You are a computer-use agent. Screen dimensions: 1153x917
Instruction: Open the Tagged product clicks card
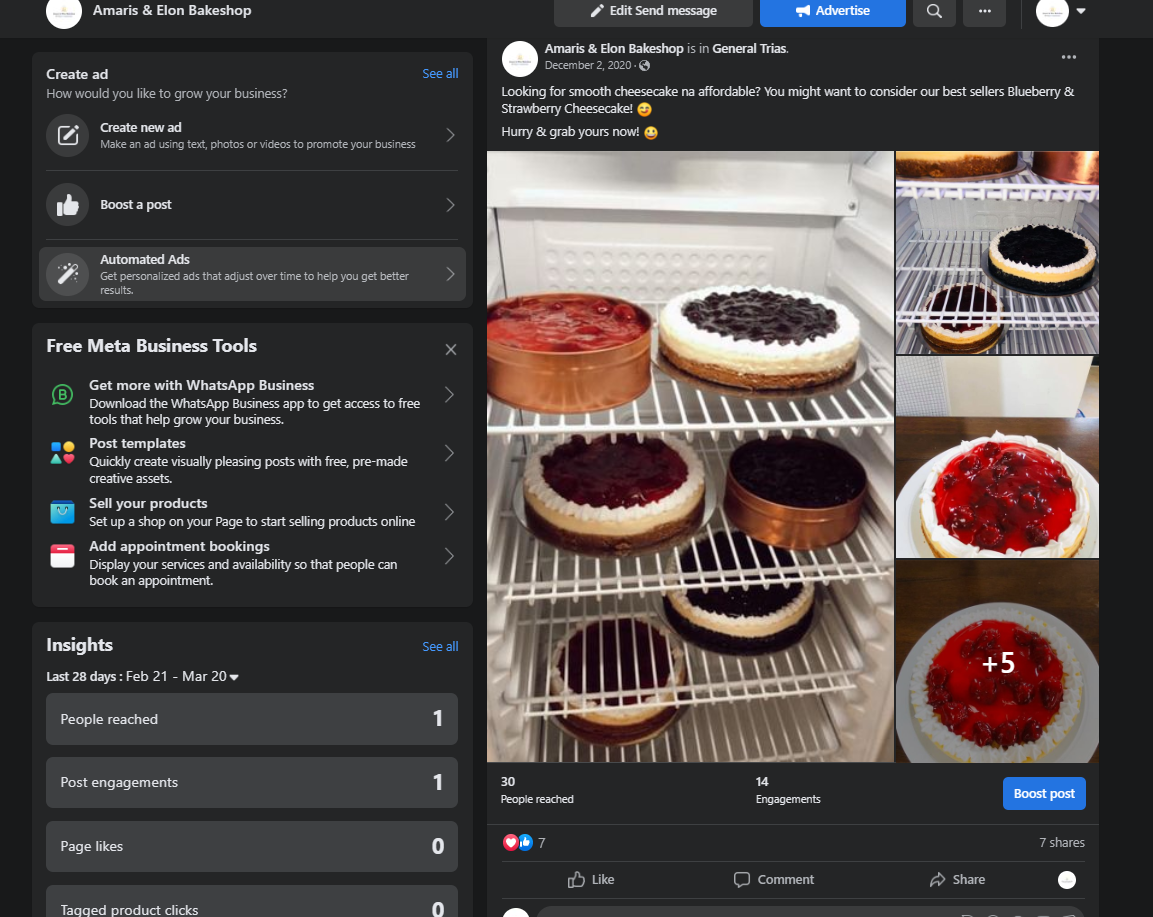(251, 903)
